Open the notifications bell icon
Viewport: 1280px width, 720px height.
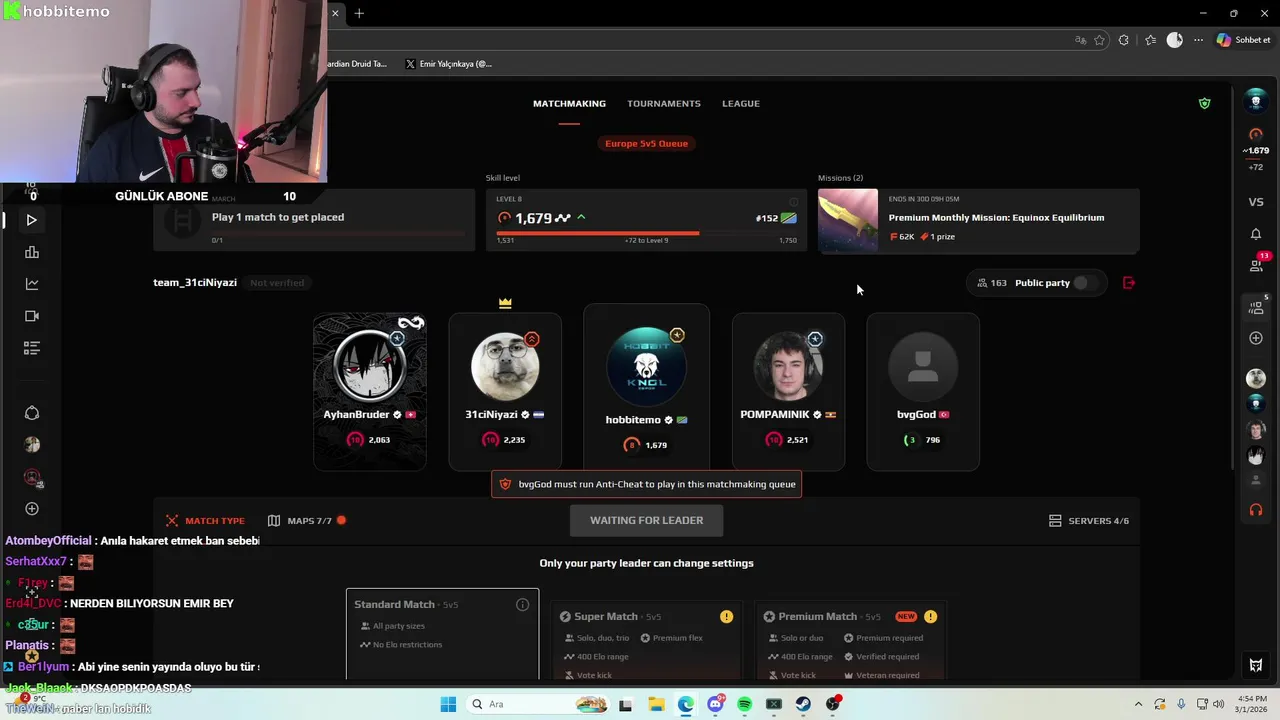[1256, 234]
